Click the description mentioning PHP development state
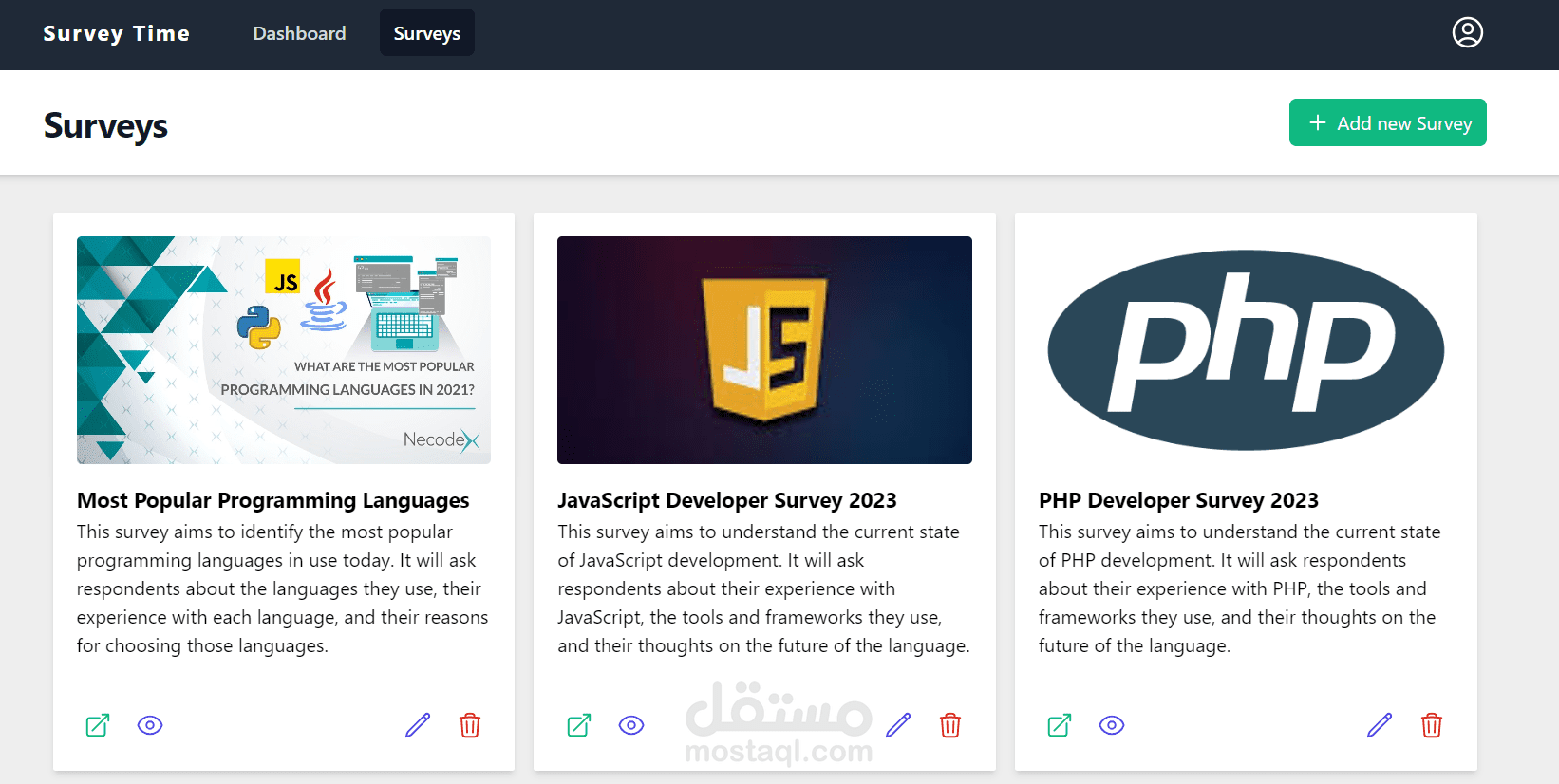1559x784 pixels. click(x=1240, y=588)
